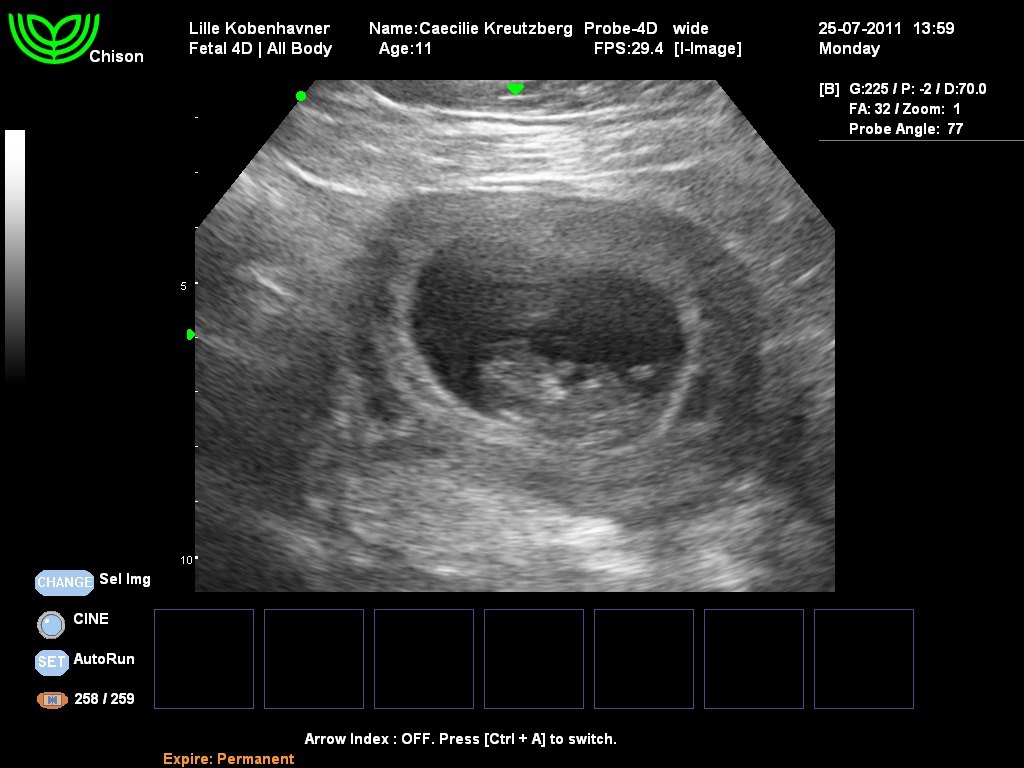This screenshot has width=1024, height=768.
Task: Click the CHANGE Sel Img button
Action: click(x=64, y=582)
